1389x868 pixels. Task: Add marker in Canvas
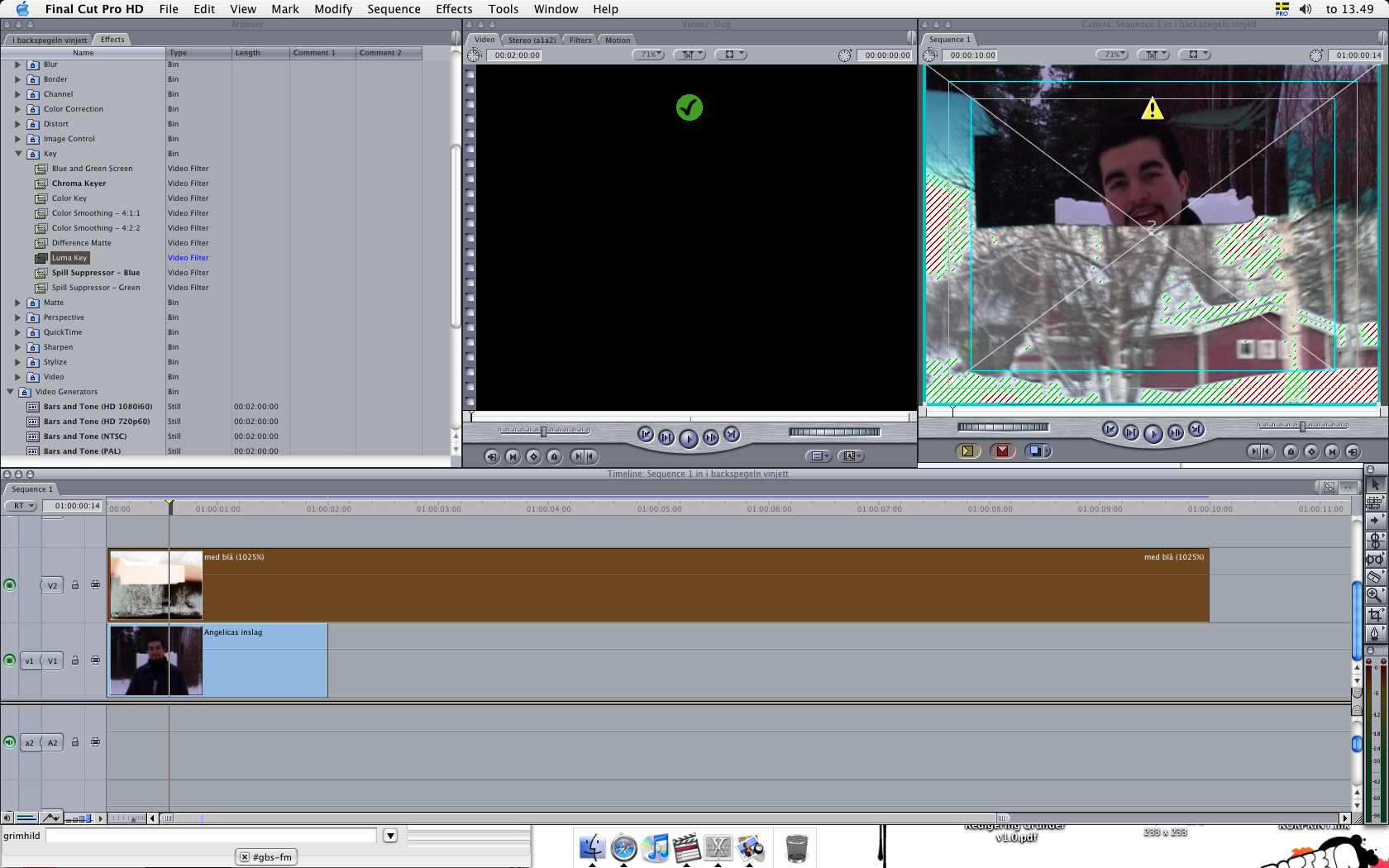(1291, 451)
